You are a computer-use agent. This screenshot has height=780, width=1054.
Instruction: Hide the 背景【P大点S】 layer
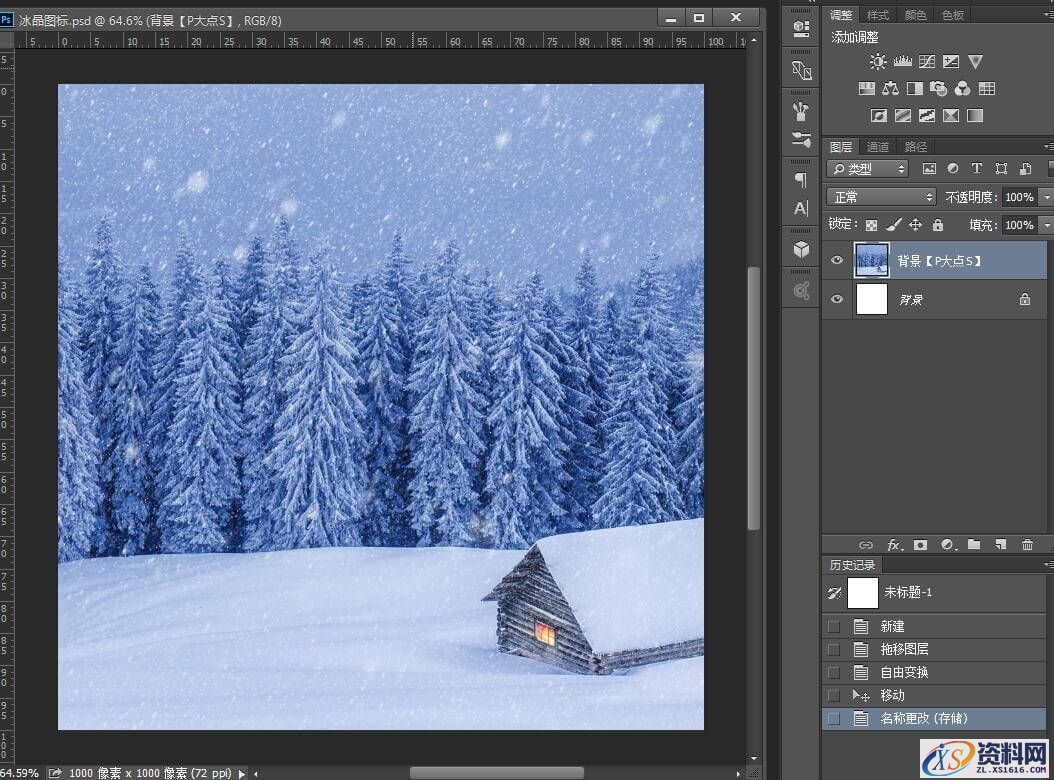[x=838, y=260]
